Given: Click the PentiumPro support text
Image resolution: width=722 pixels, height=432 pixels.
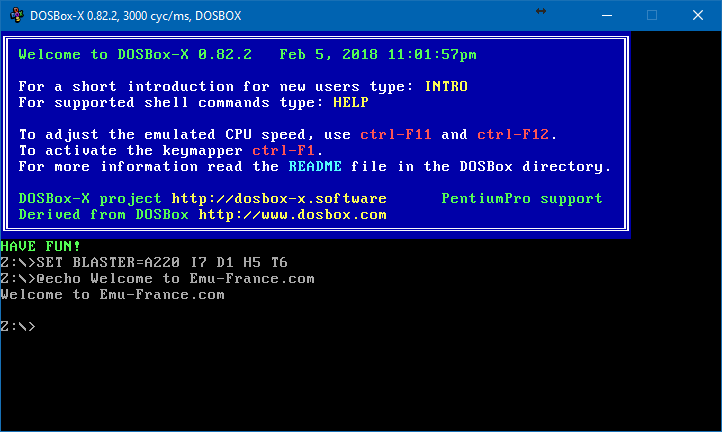Looking at the screenshot, I should click(522, 198).
